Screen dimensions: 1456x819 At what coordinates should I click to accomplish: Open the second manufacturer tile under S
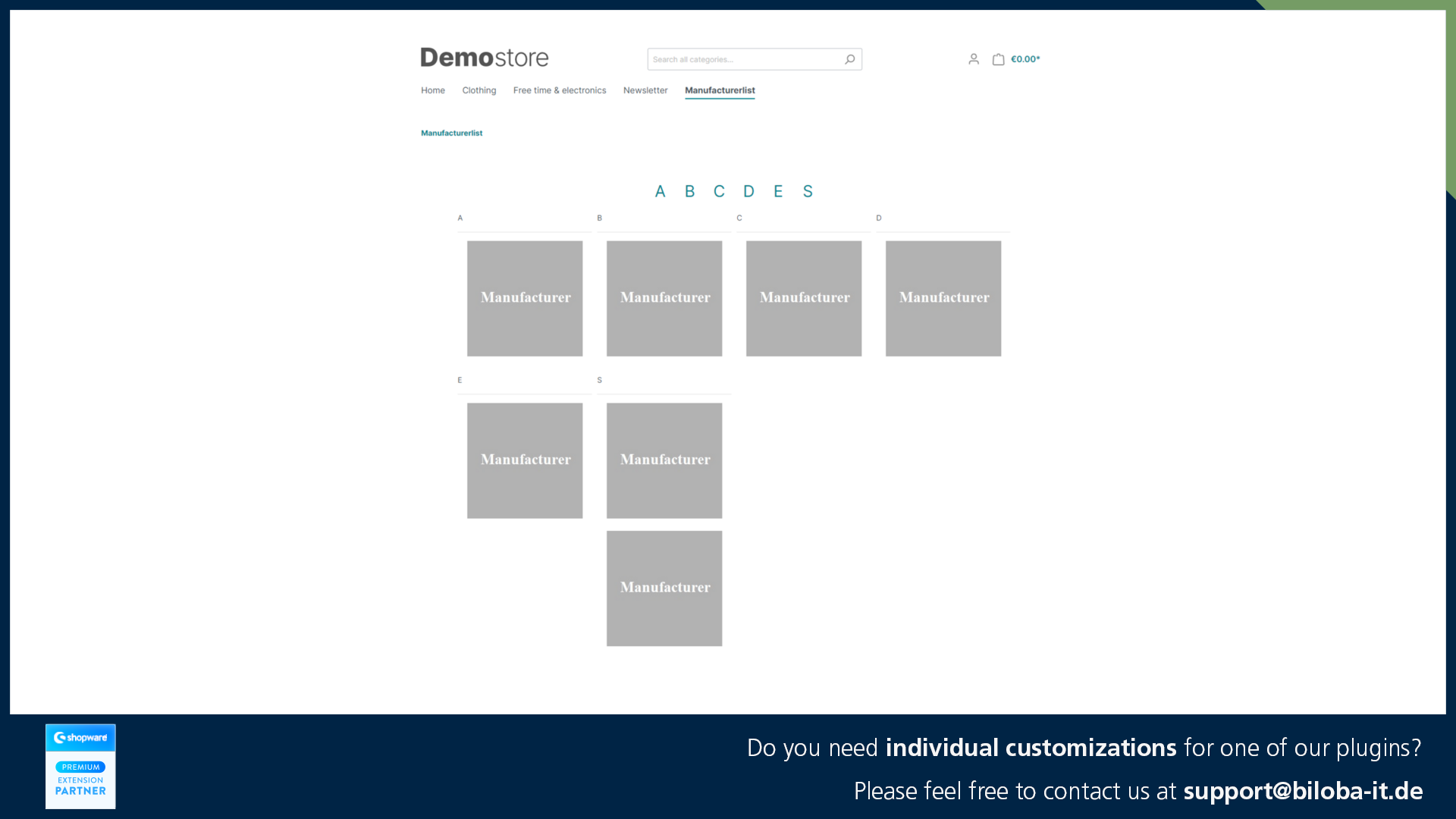(664, 588)
